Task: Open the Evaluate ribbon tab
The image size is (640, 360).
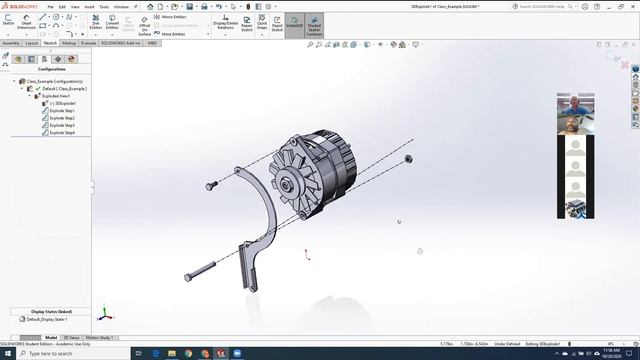Action: pos(88,43)
